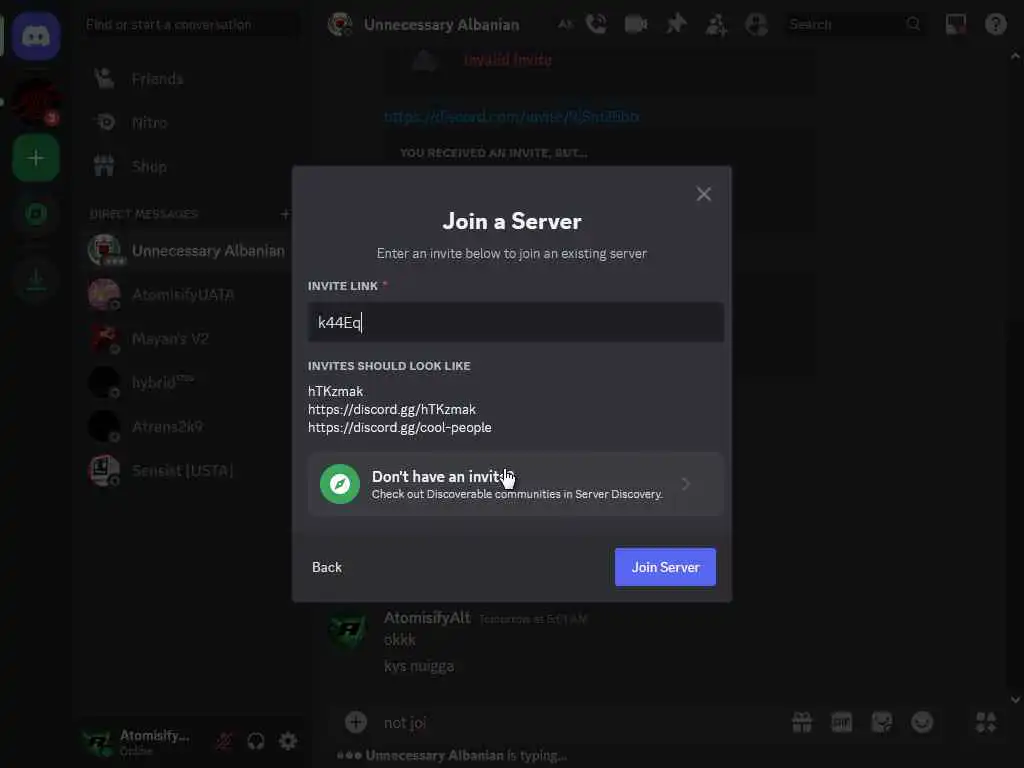Open the Help question mark icon
The width and height of the screenshot is (1024, 768).
(x=995, y=25)
